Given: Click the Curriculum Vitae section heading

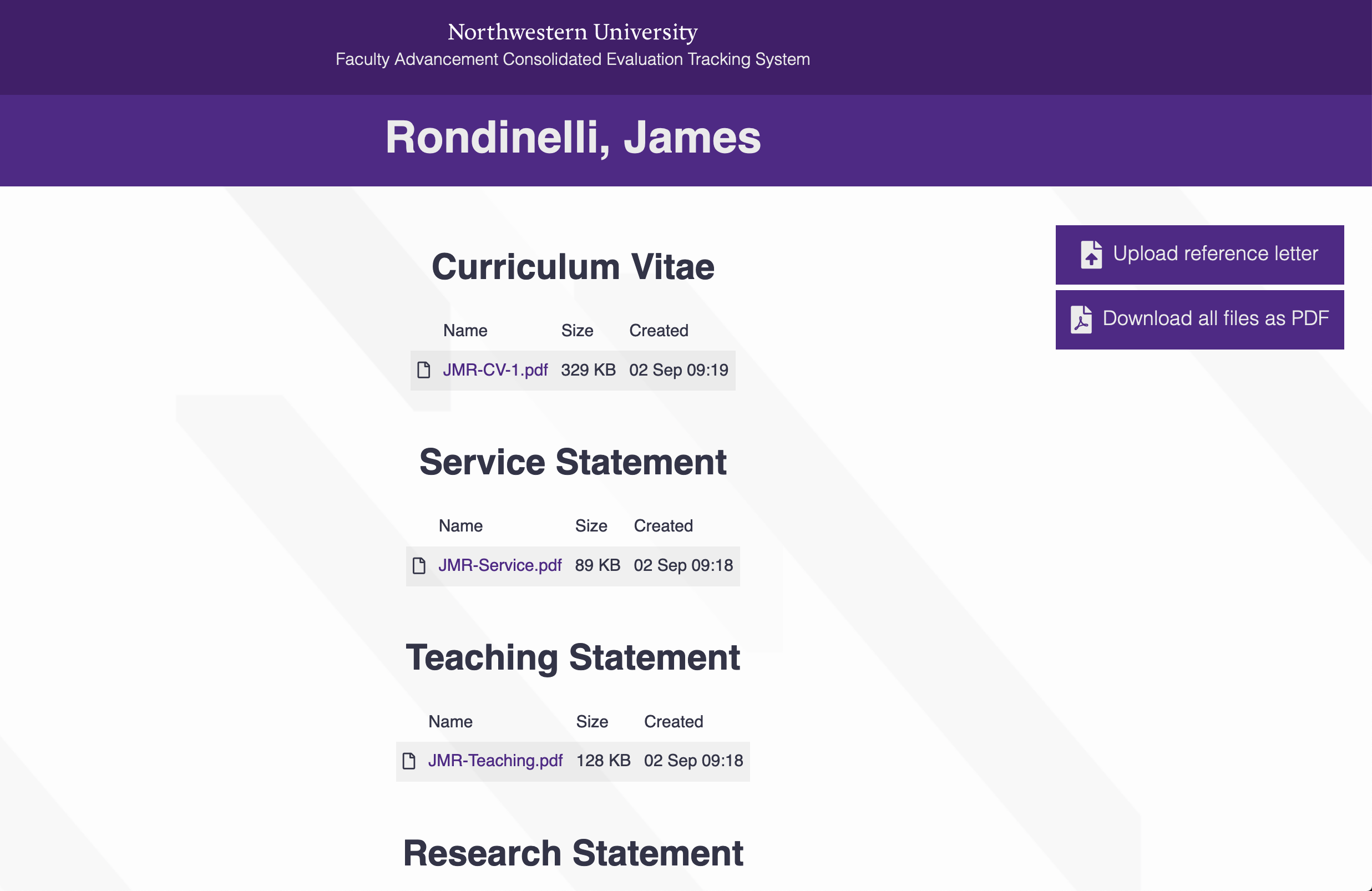Looking at the screenshot, I should (x=573, y=267).
